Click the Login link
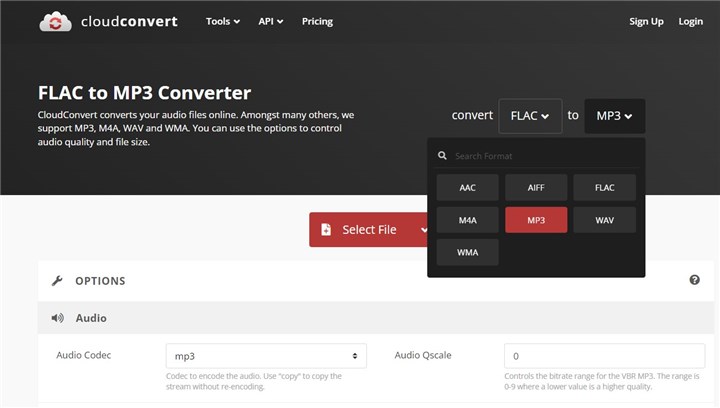Viewport: 720px width, 408px height. coord(691,22)
